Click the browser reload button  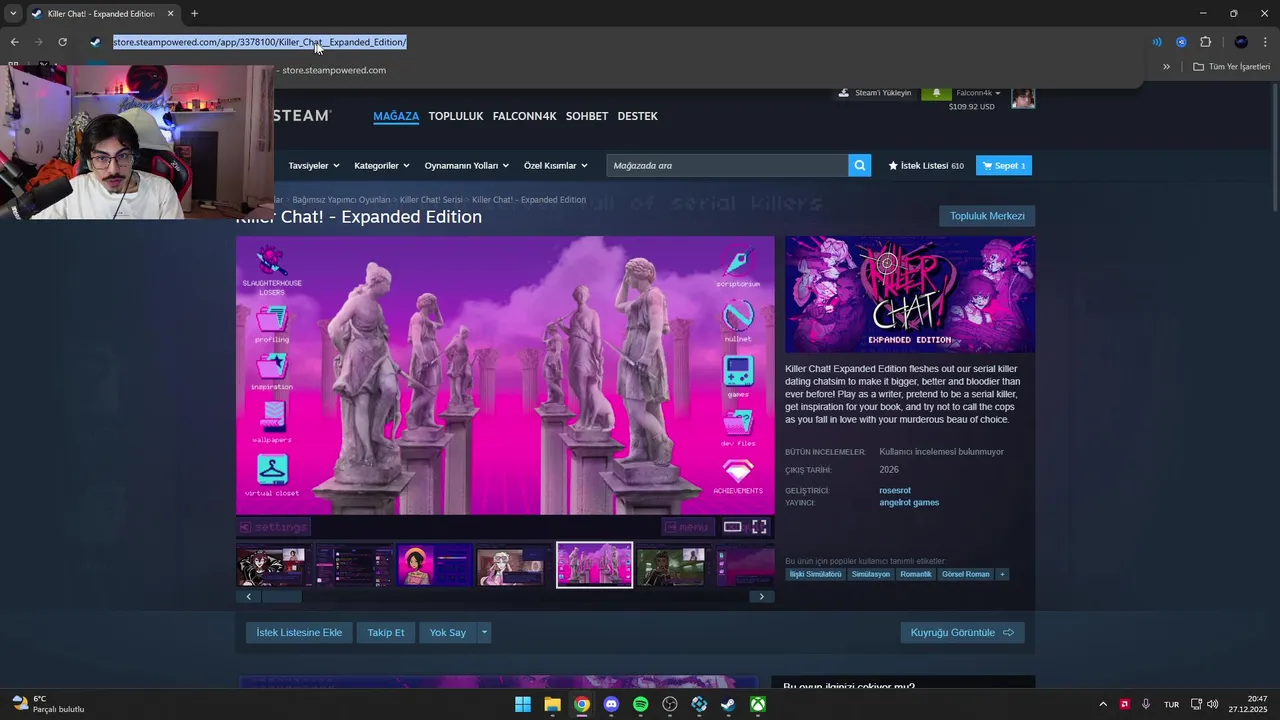coord(62,42)
